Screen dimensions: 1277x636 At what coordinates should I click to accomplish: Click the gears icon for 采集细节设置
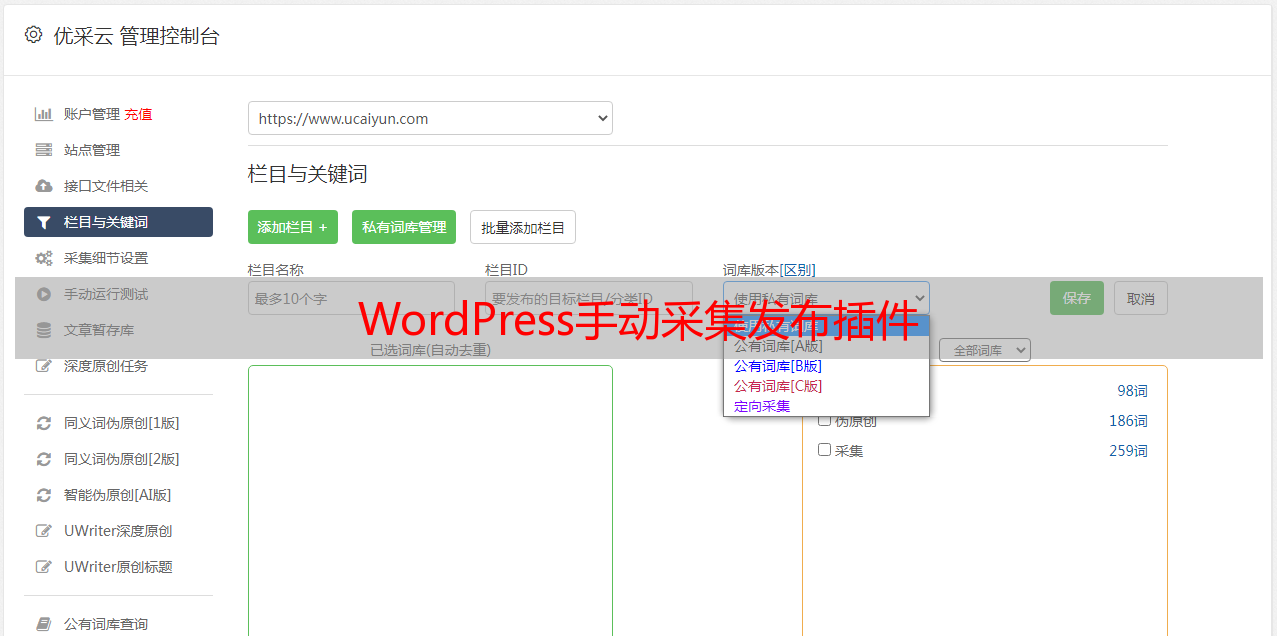pyautogui.click(x=44, y=258)
